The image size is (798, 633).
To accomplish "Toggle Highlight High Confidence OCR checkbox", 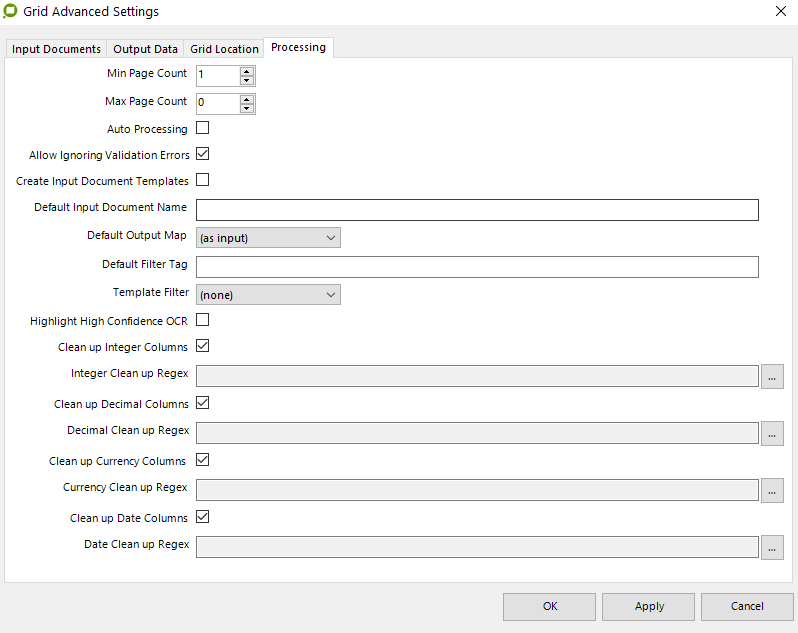I will pyautogui.click(x=202, y=320).
